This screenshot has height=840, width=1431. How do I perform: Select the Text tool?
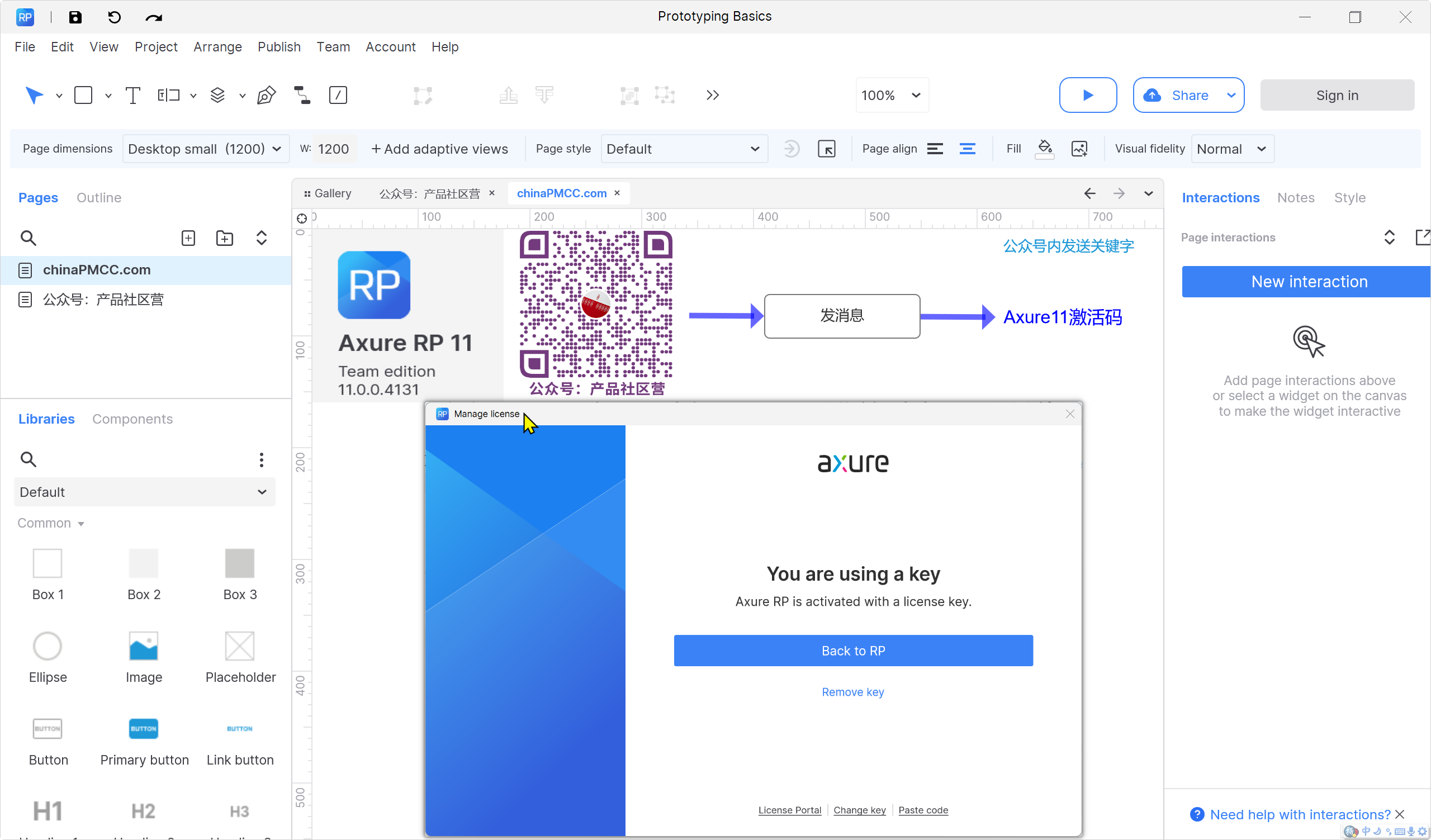[x=132, y=96]
